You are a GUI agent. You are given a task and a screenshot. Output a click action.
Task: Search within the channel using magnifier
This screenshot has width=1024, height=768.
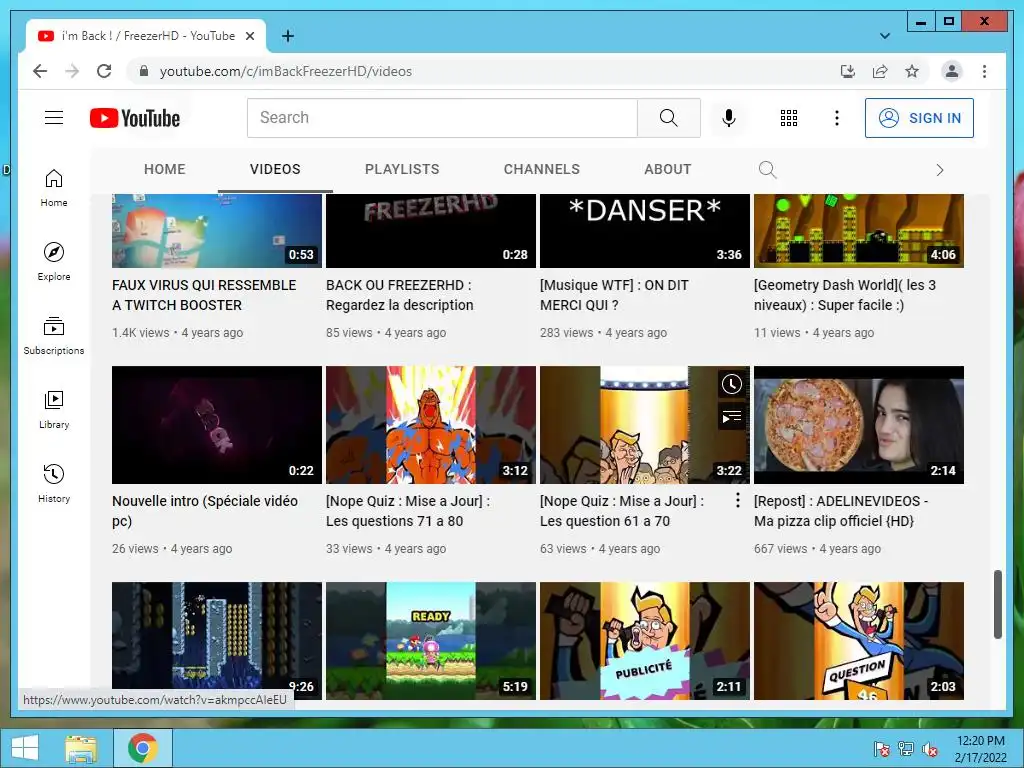tap(767, 170)
